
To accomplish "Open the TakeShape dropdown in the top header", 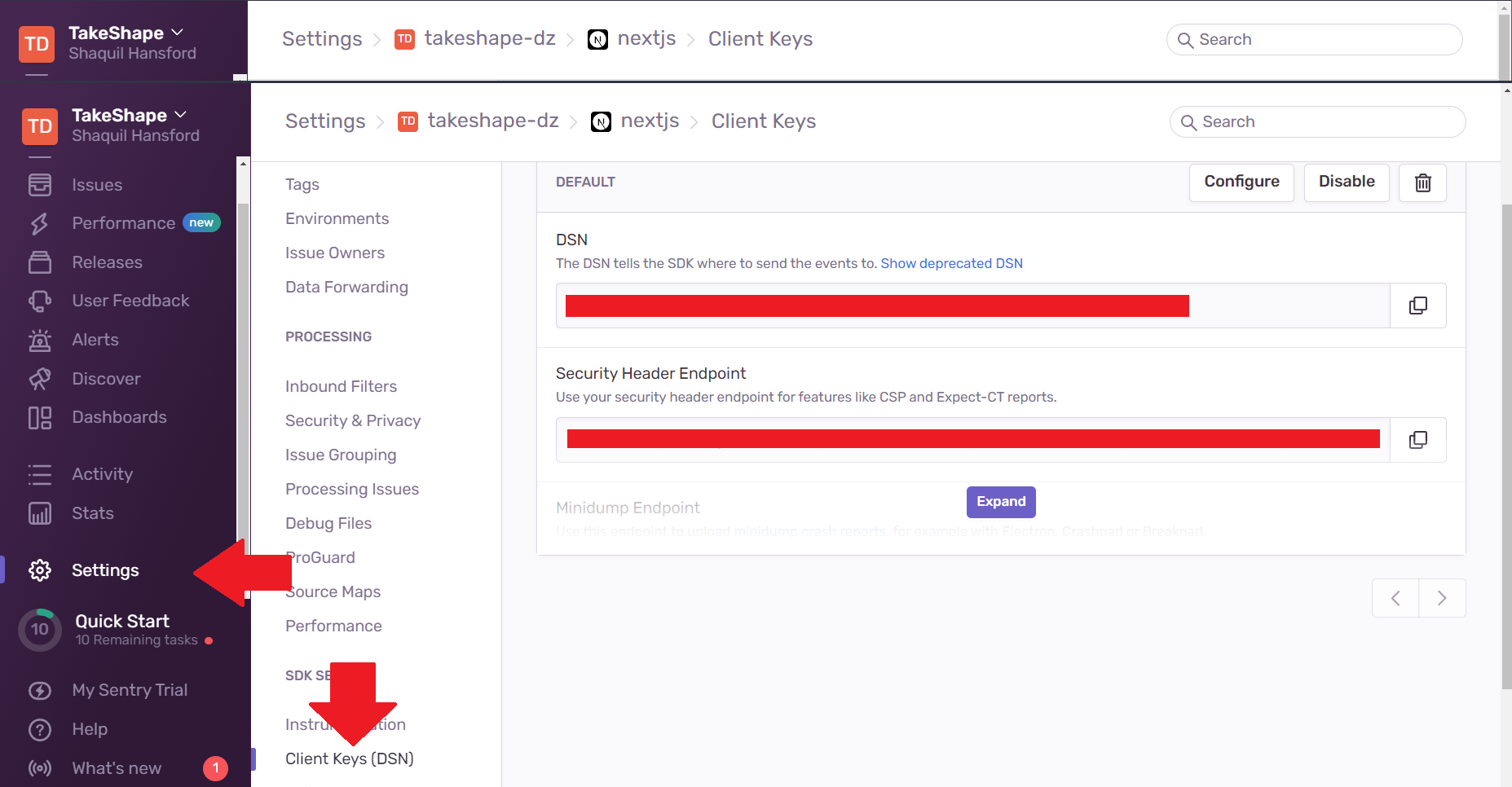I will (x=126, y=33).
